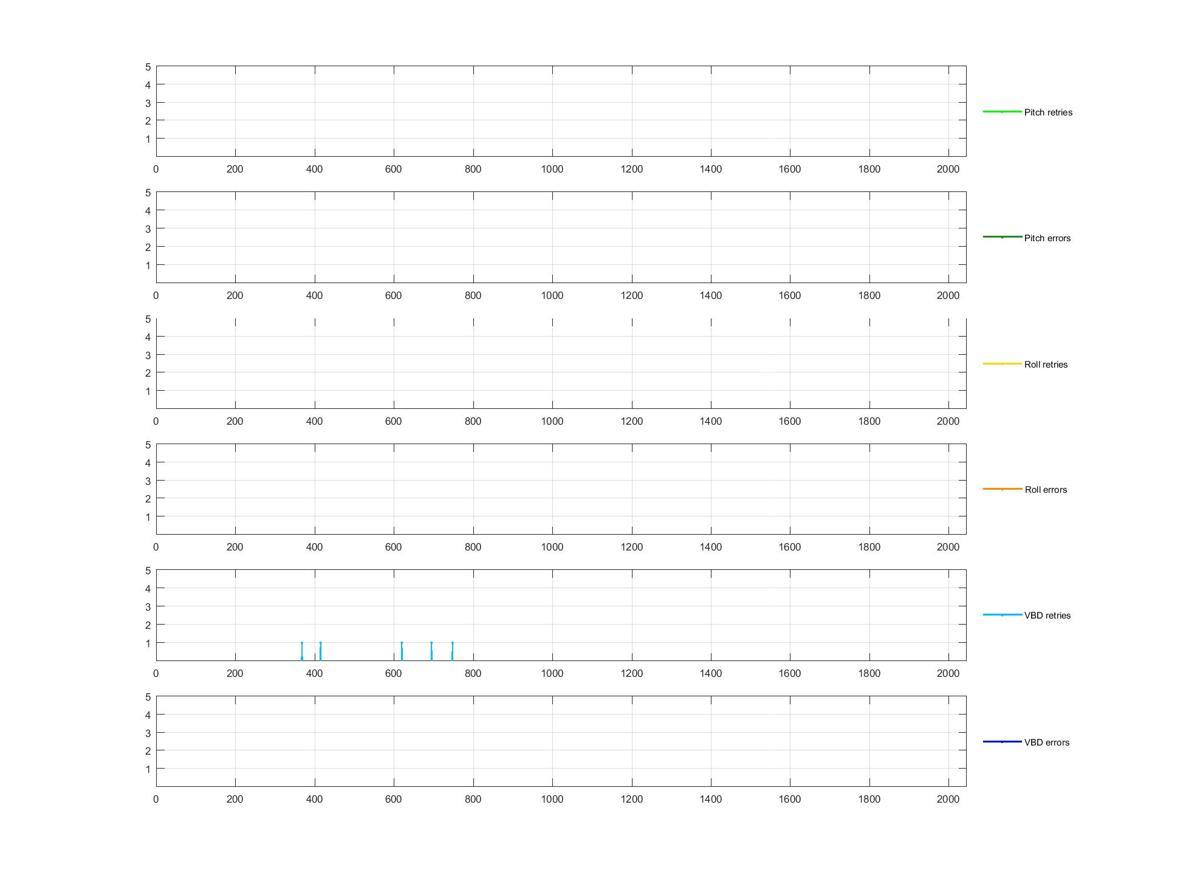The width and height of the screenshot is (1200, 885).
Task: Click the VBD retries spike nearest x=620
Action: click(401, 651)
